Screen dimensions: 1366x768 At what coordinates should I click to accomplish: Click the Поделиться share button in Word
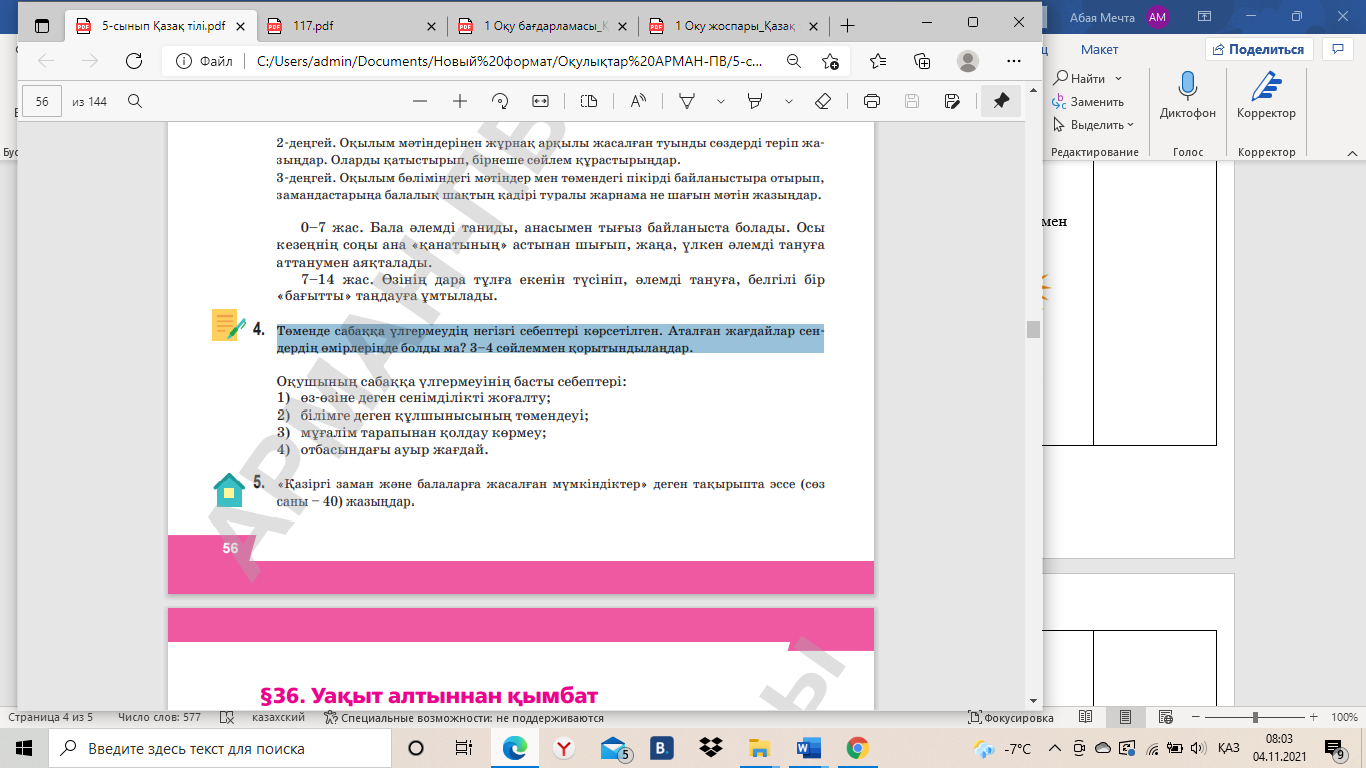pos(1257,49)
